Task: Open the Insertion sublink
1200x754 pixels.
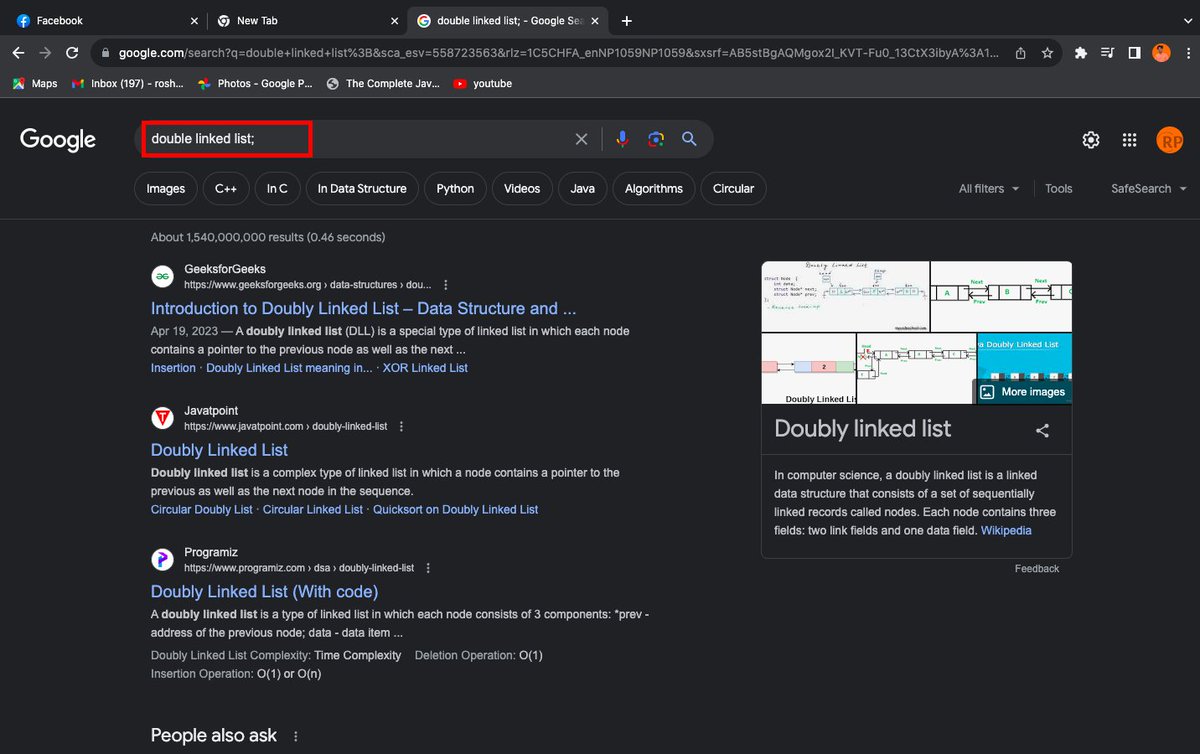Action: point(173,368)
